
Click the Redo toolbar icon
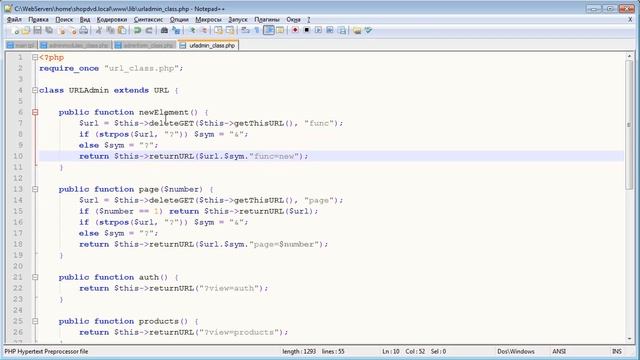tap(149, 30)
